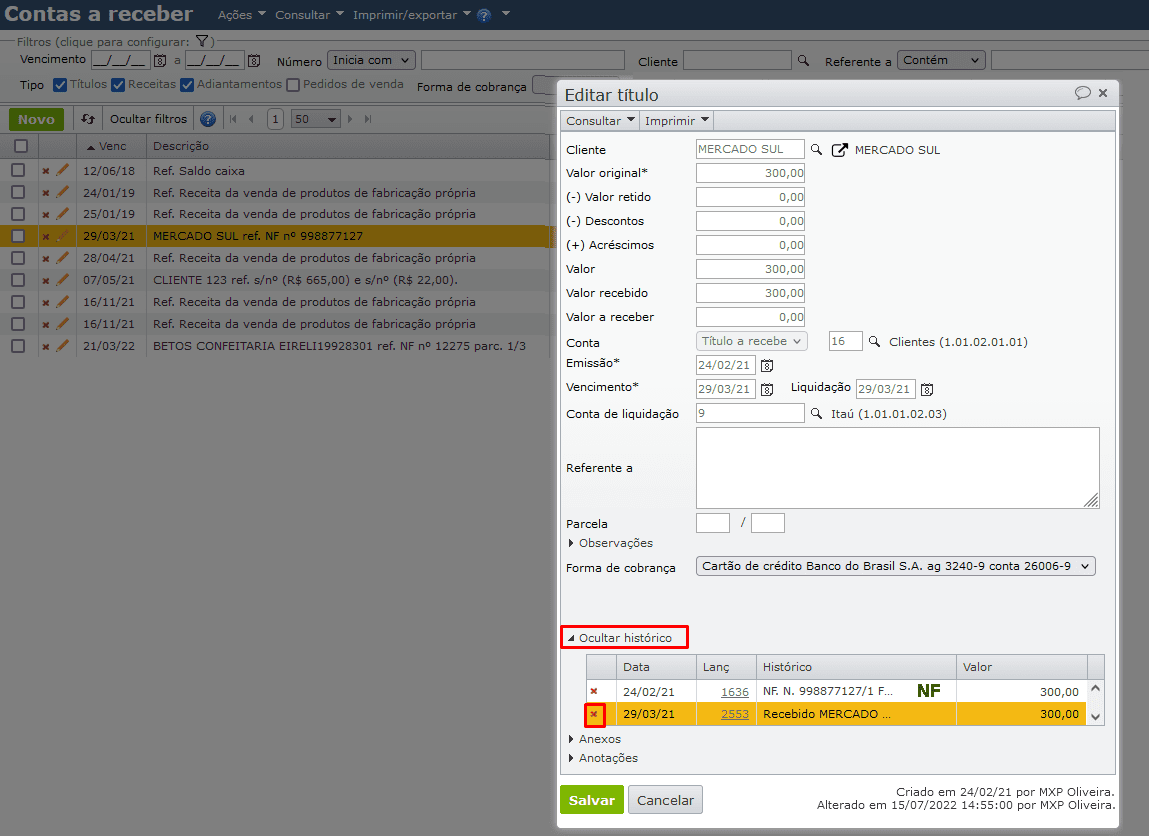Open second Vencimento date calendar picker
The image size is (1149, 836).
tap(254, 61)
